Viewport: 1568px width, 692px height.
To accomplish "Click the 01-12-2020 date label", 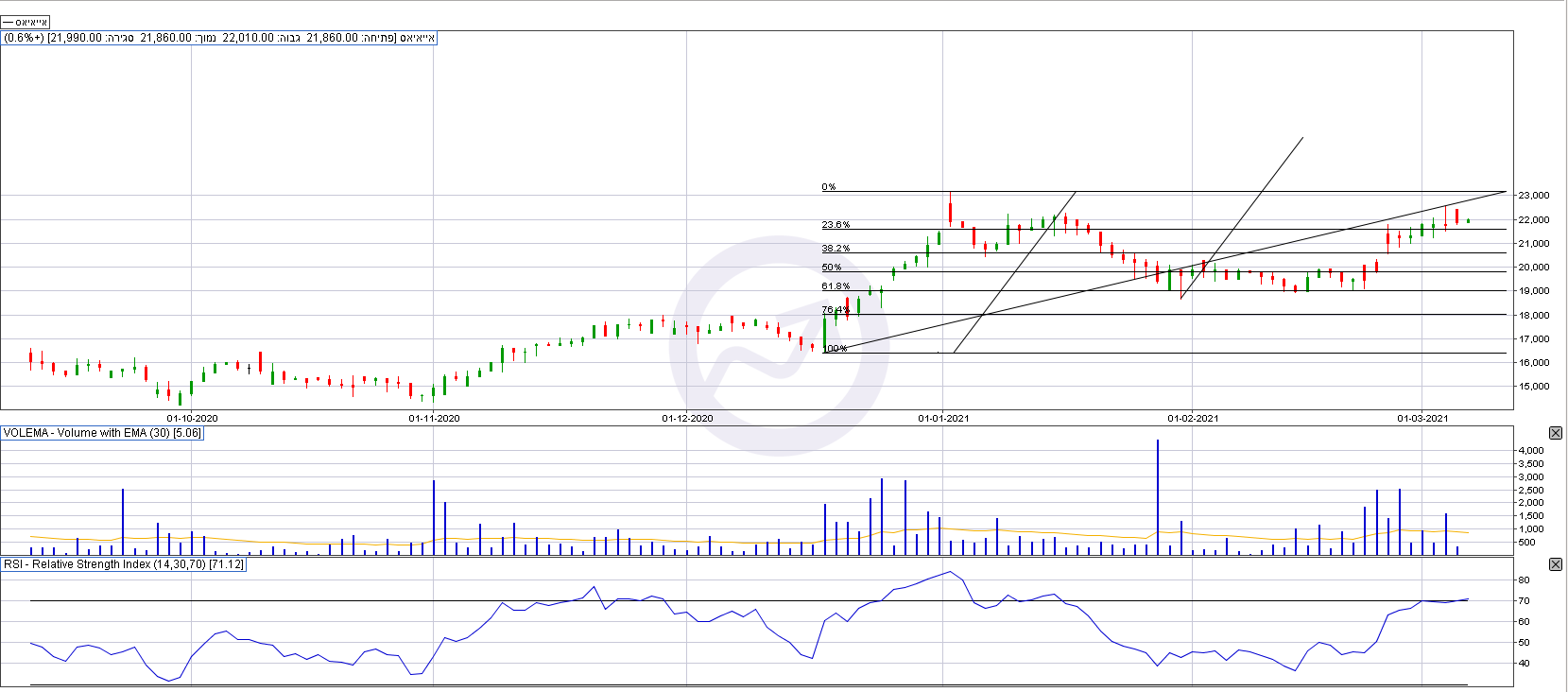I will [x=688, y=418].
